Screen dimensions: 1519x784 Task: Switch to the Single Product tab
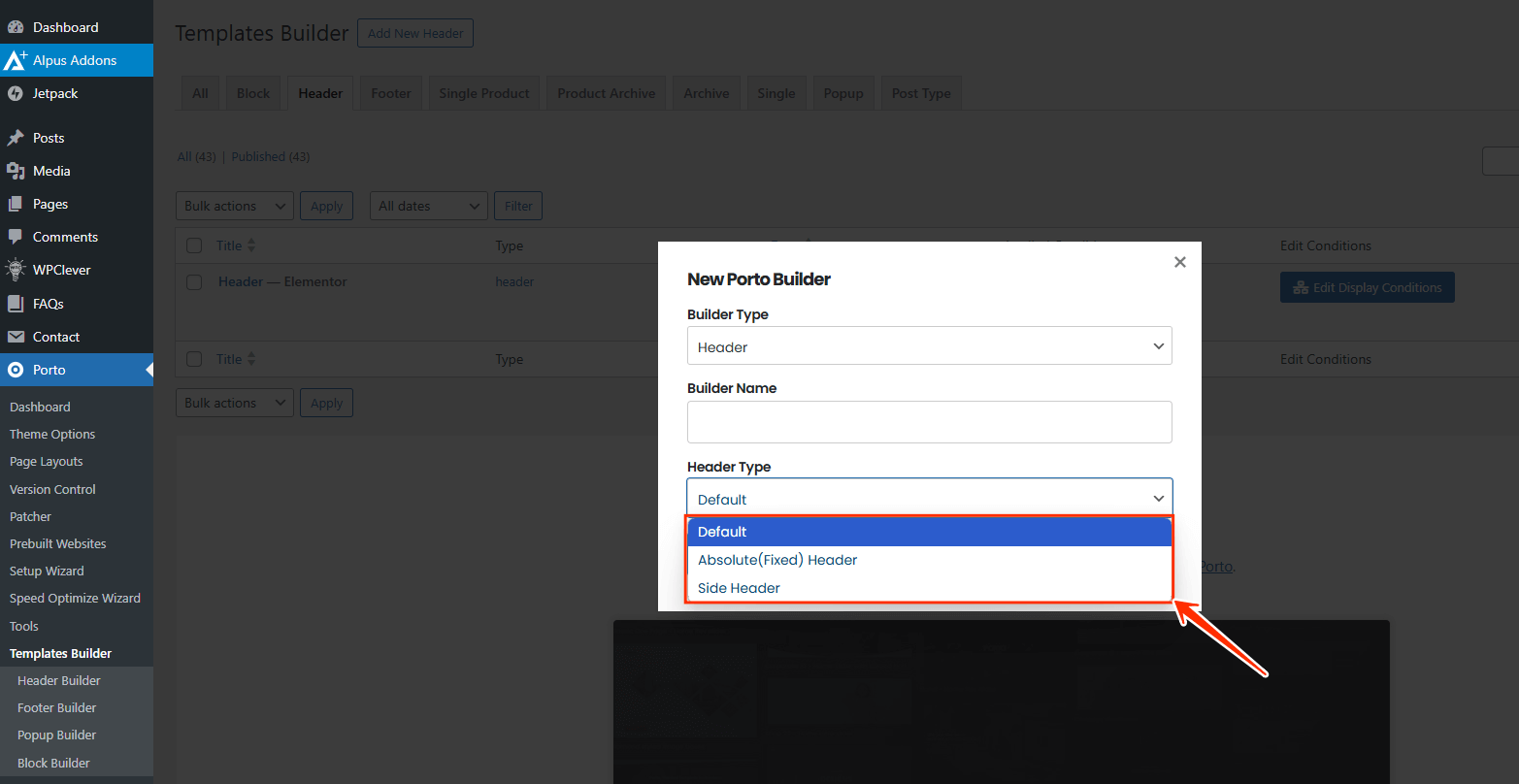pos(484,93)
